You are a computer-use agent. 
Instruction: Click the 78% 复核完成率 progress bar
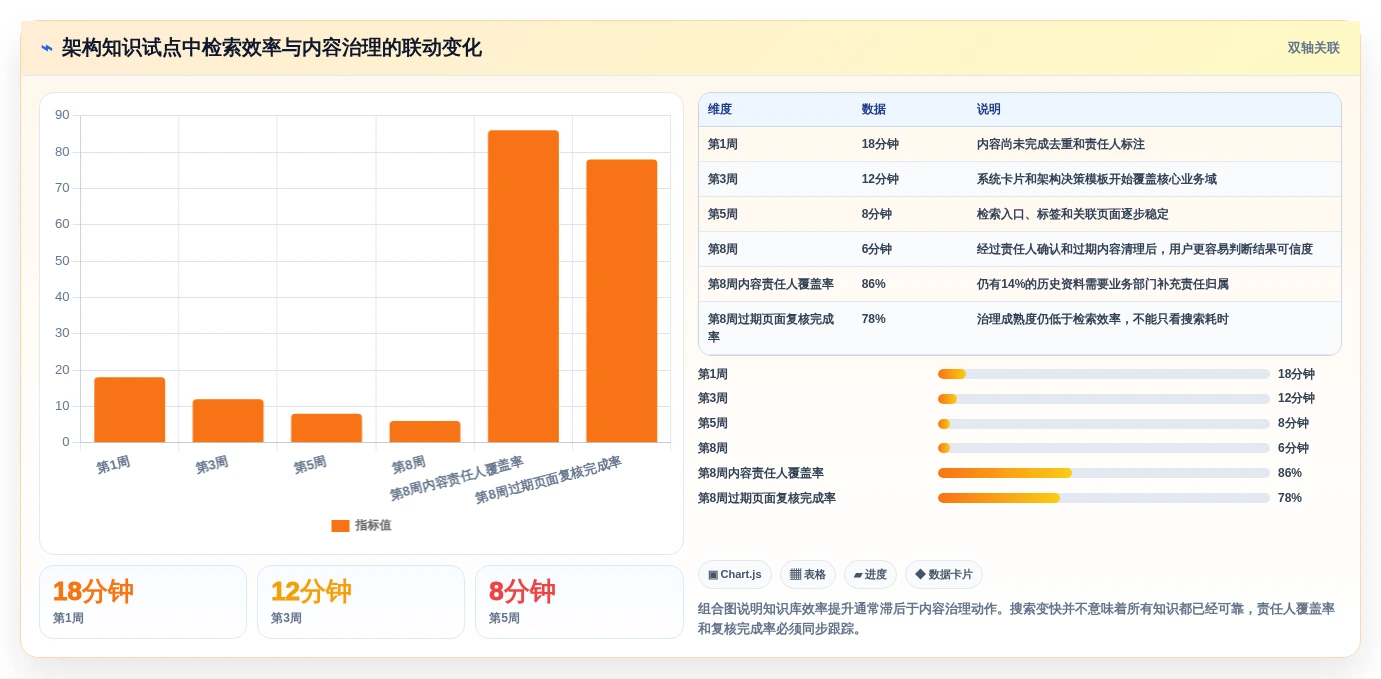1104,498
